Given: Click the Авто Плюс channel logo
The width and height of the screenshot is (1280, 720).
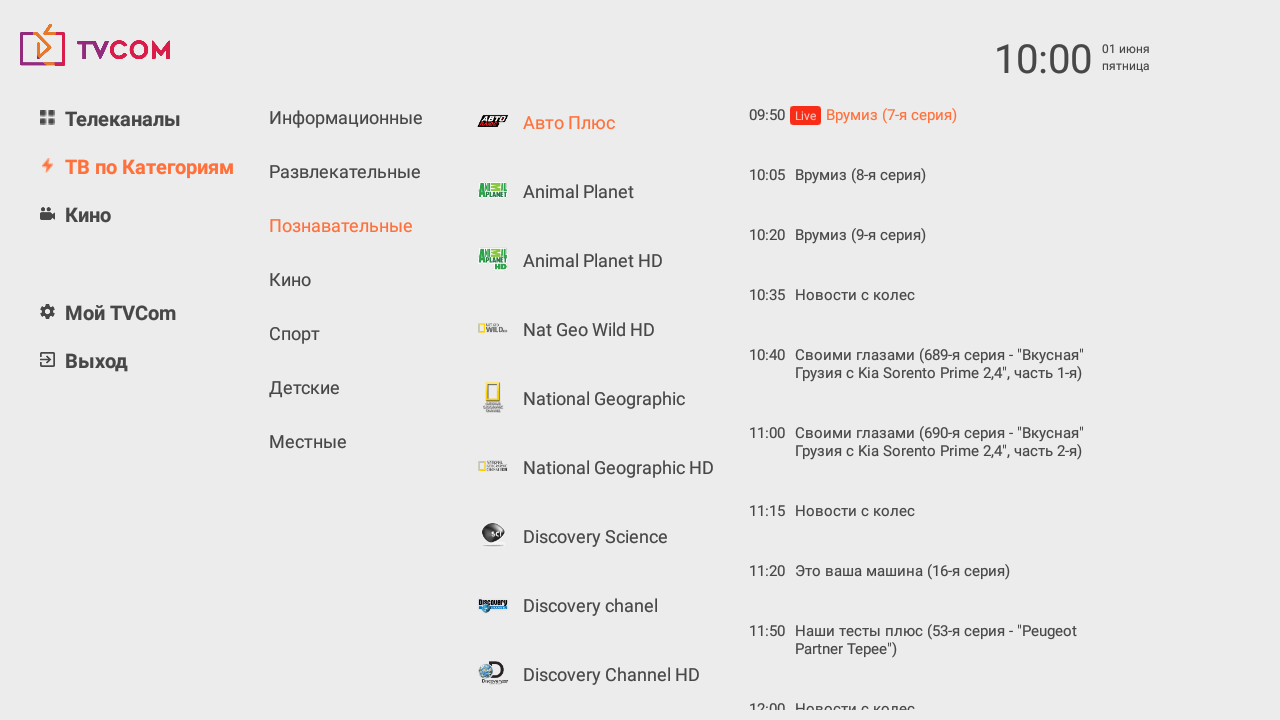Looking at the screenshot, I should (493, 122).
